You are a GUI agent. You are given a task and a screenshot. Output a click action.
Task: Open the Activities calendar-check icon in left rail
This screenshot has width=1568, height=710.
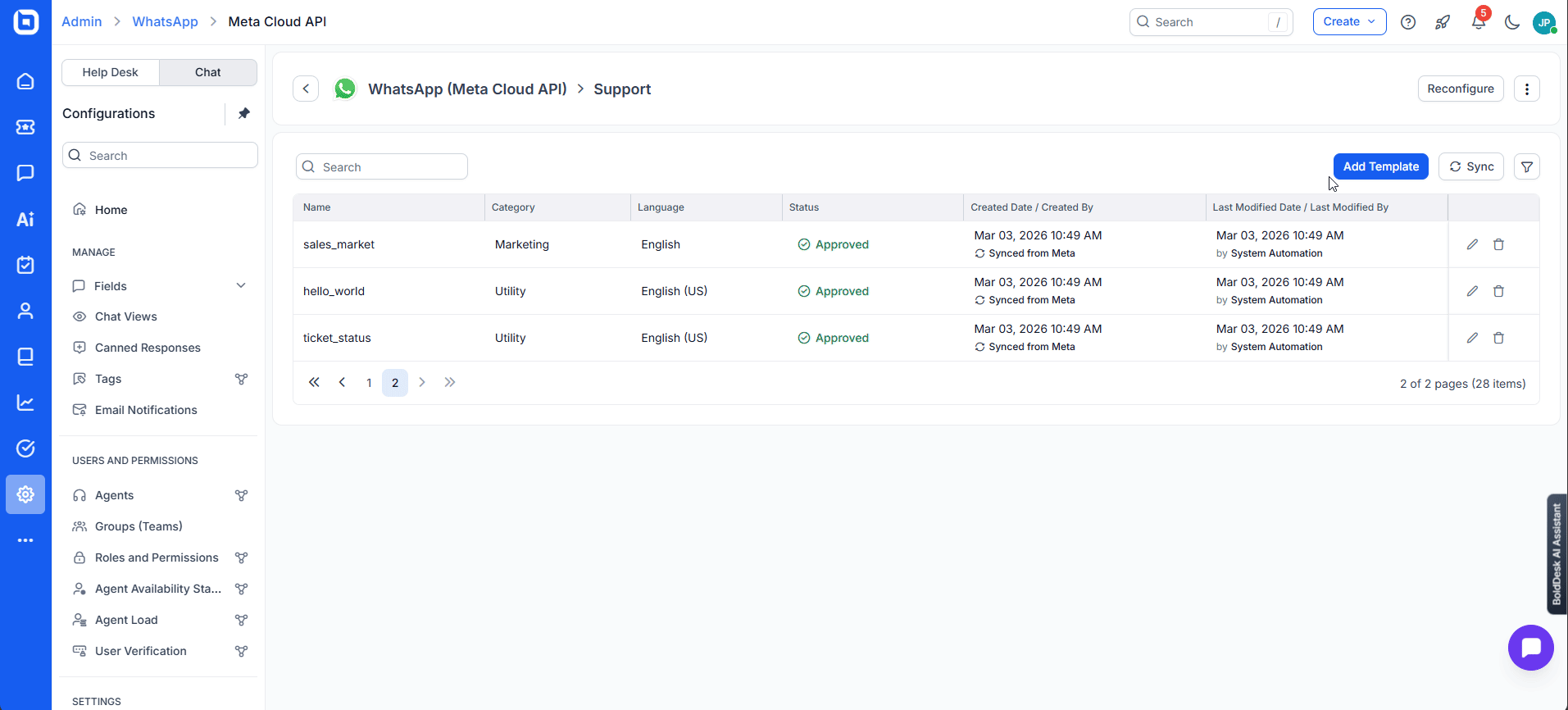(x=25, y=265)
